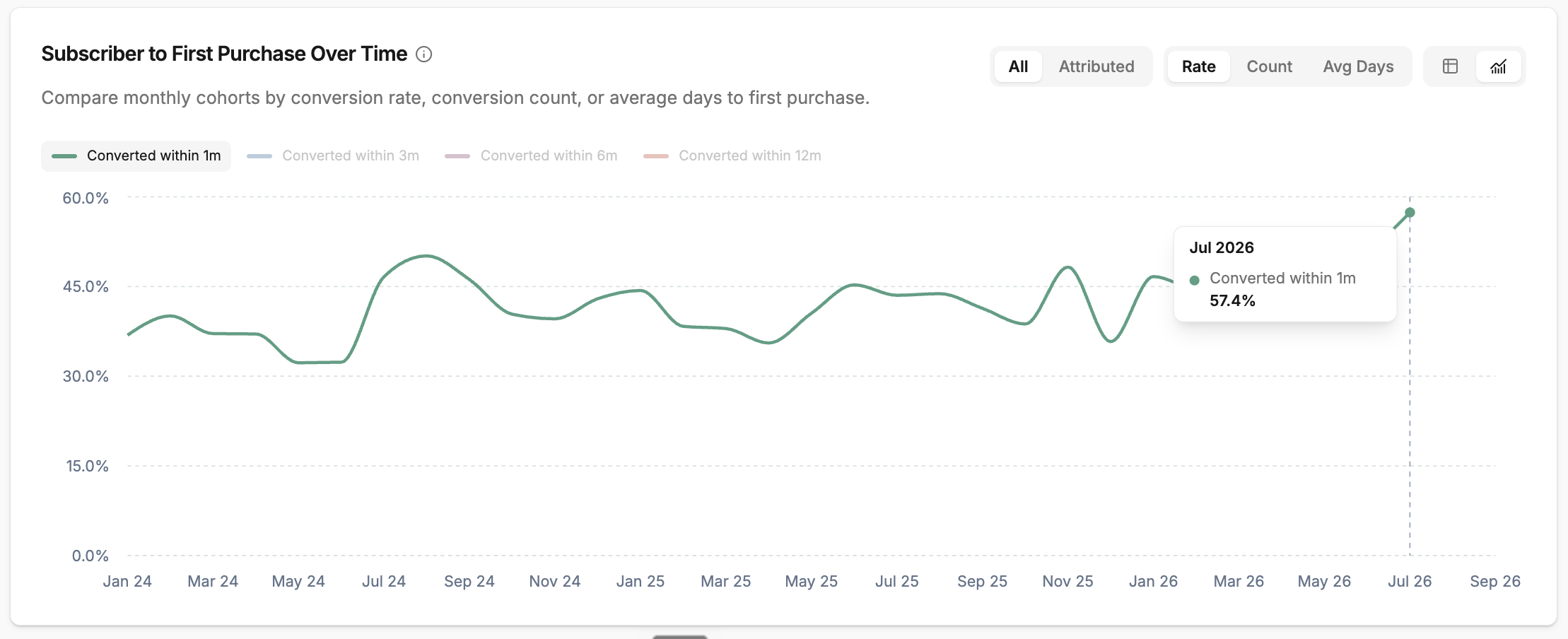Click the Jul 26 axis label
Viewport: 1568px width, 639px height.
tap(1410, 581)
